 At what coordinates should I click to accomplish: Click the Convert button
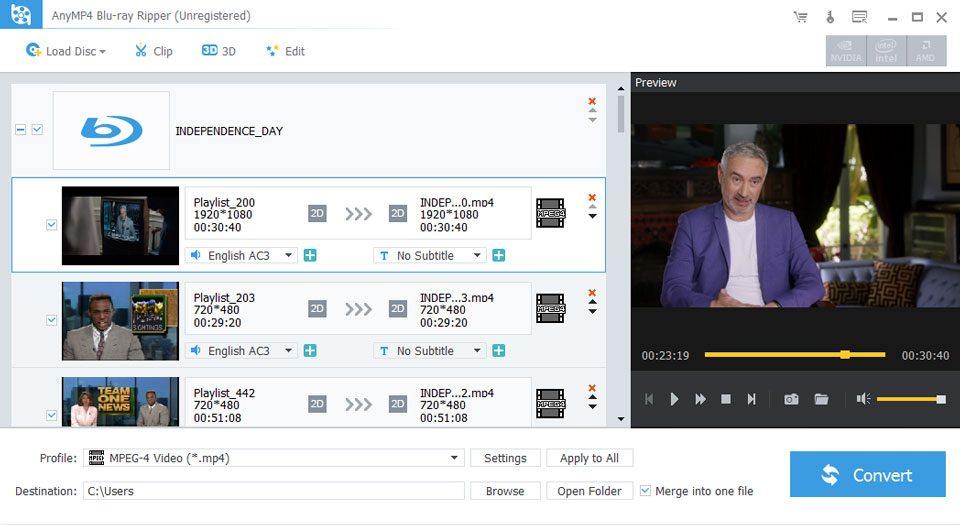pos(867,475)
